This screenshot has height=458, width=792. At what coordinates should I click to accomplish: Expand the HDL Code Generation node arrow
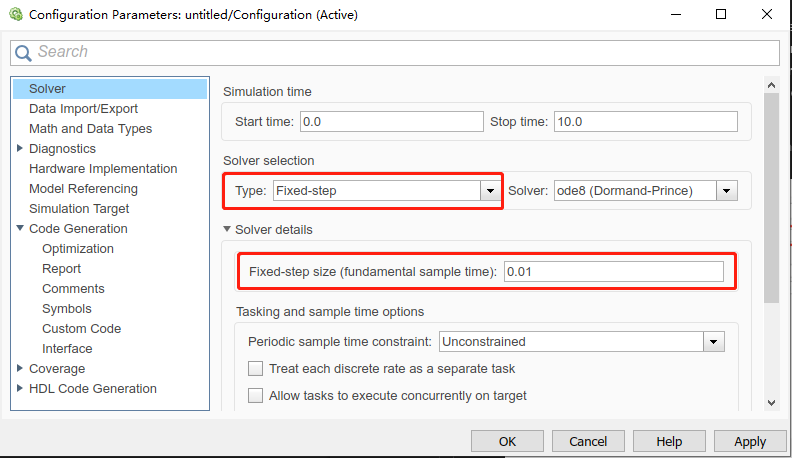point(20,388)
